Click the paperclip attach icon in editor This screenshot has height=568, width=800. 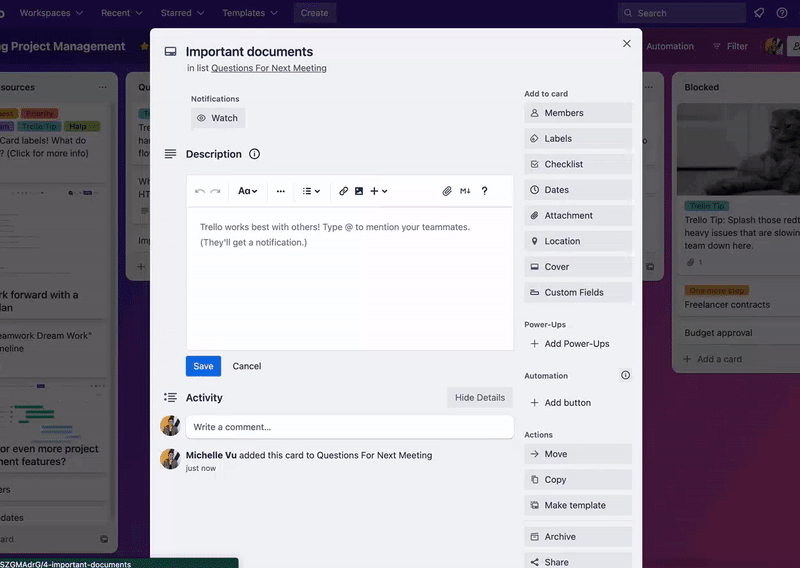coord(447,191)
